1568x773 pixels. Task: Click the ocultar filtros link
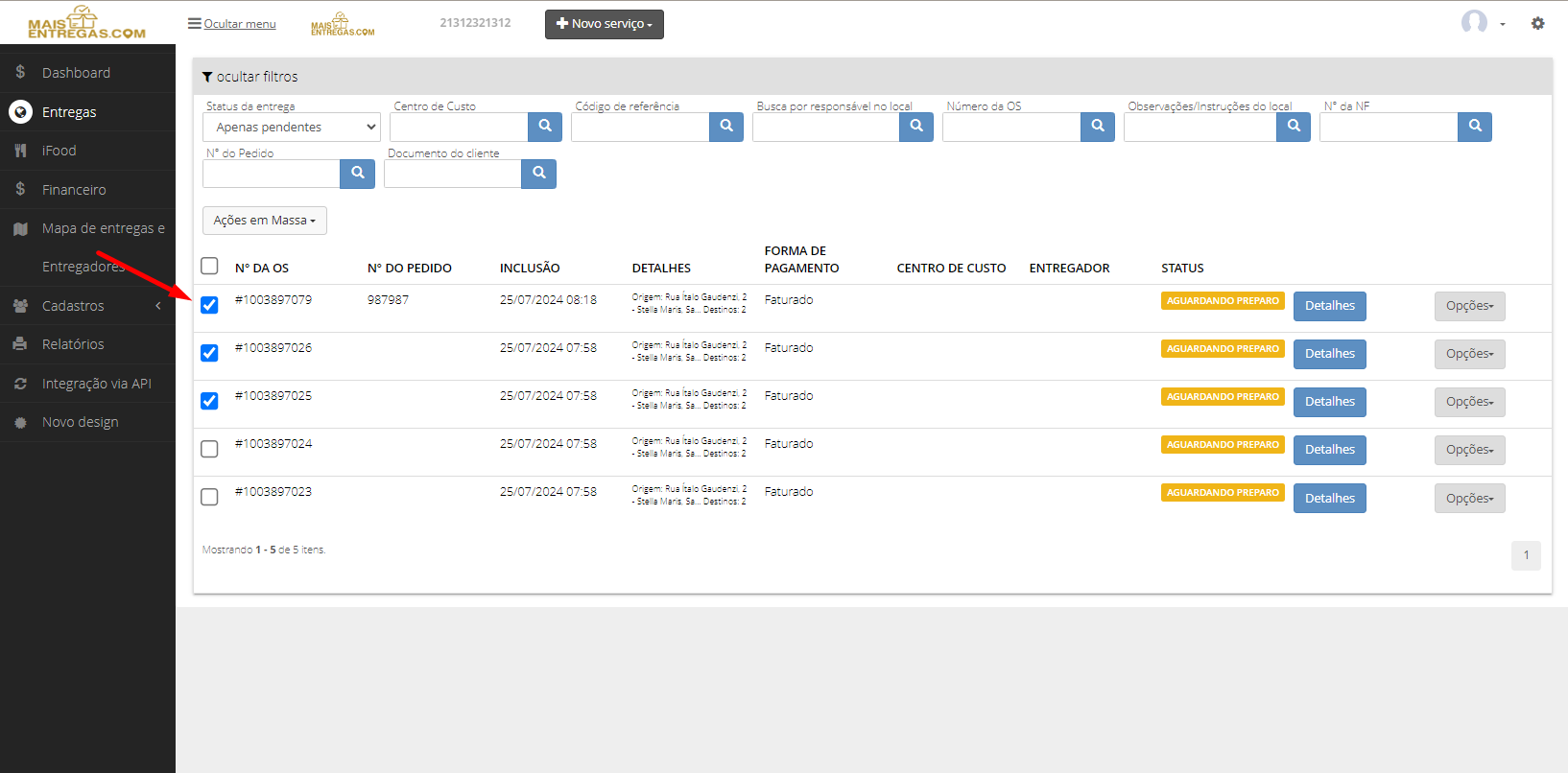click(x=250, y=77)
